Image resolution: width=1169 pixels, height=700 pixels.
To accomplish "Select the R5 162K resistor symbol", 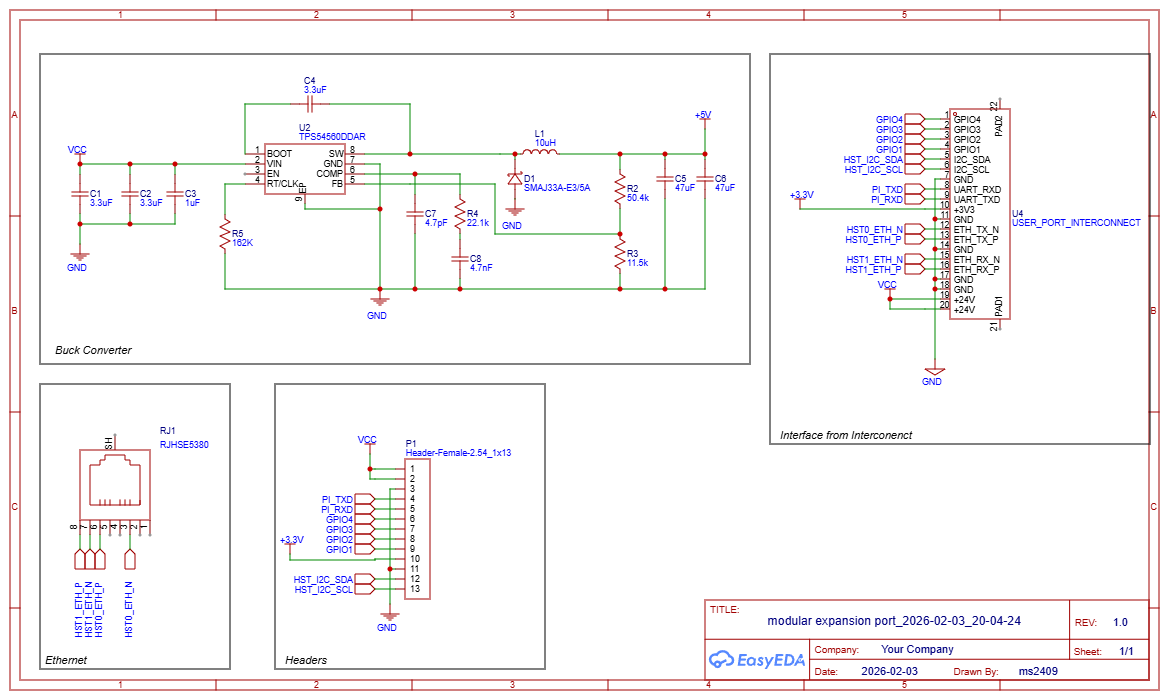I will (x=224, y=234).
